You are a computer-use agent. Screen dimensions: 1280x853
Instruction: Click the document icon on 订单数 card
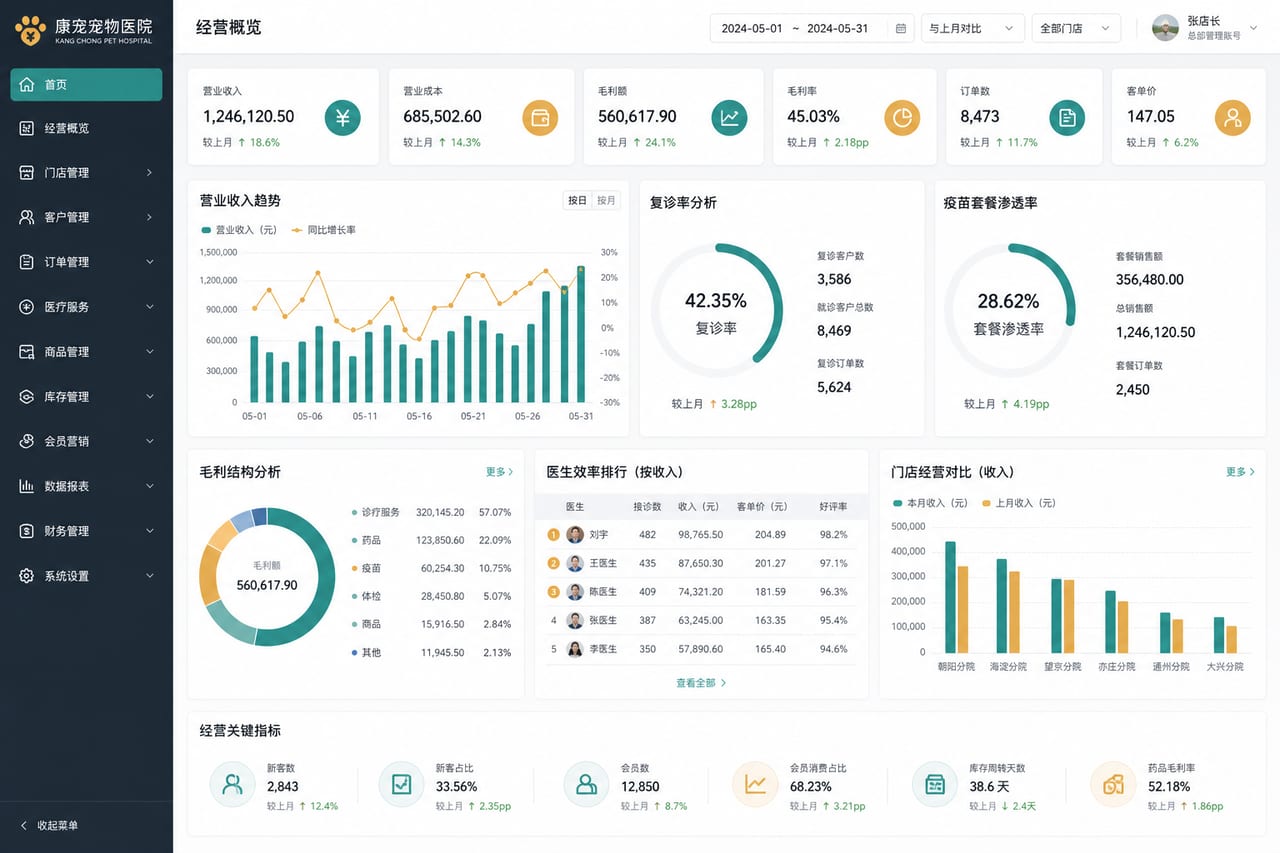tap(1067, 118)
